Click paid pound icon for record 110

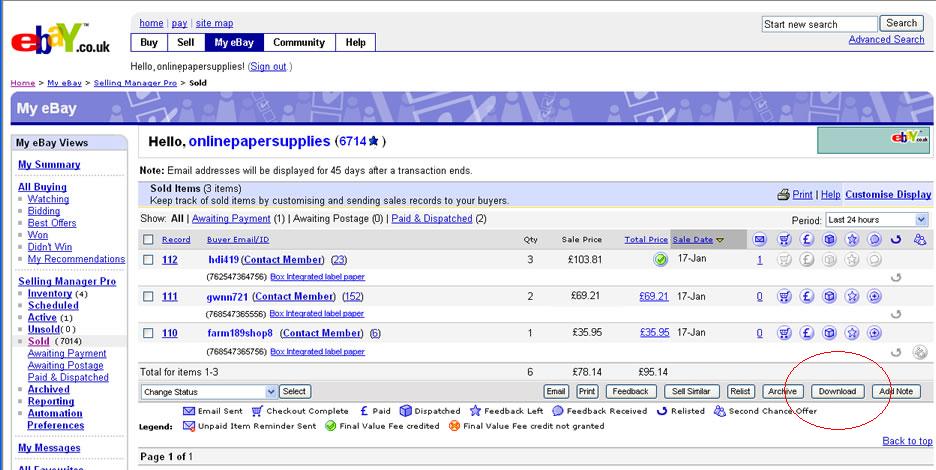(x=806, y=333)
